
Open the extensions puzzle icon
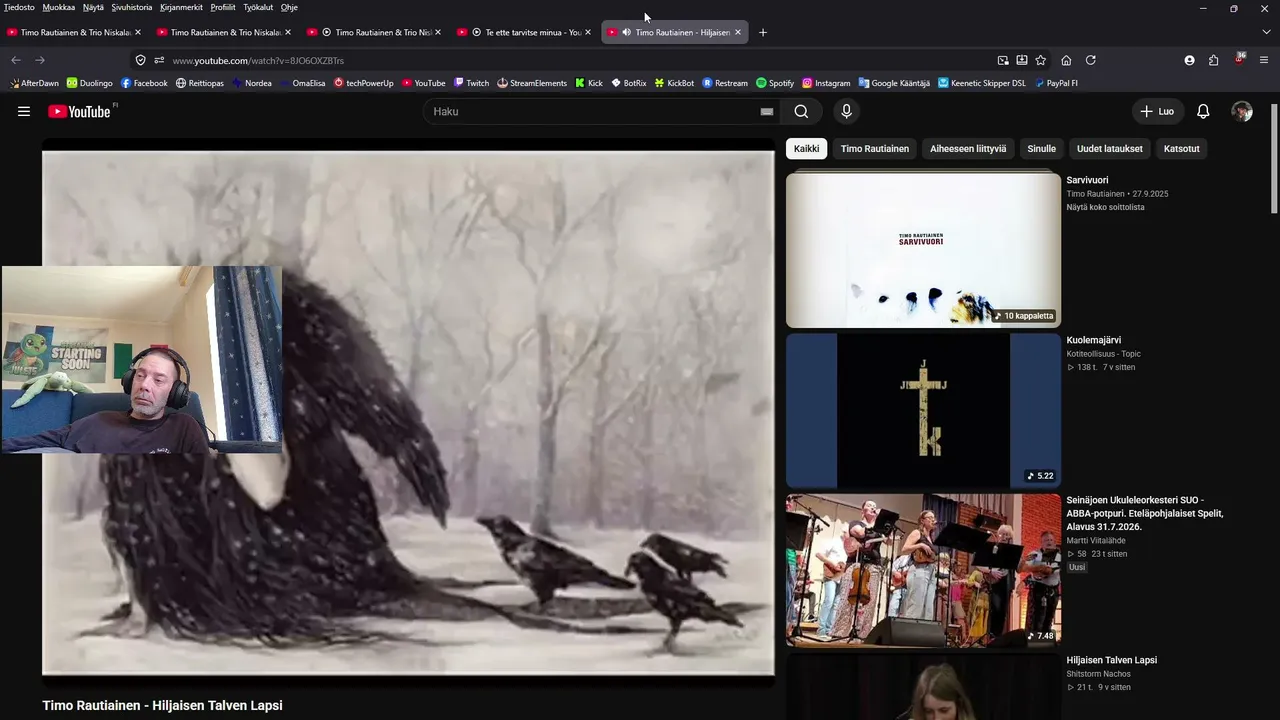(x=1214, y=60)
